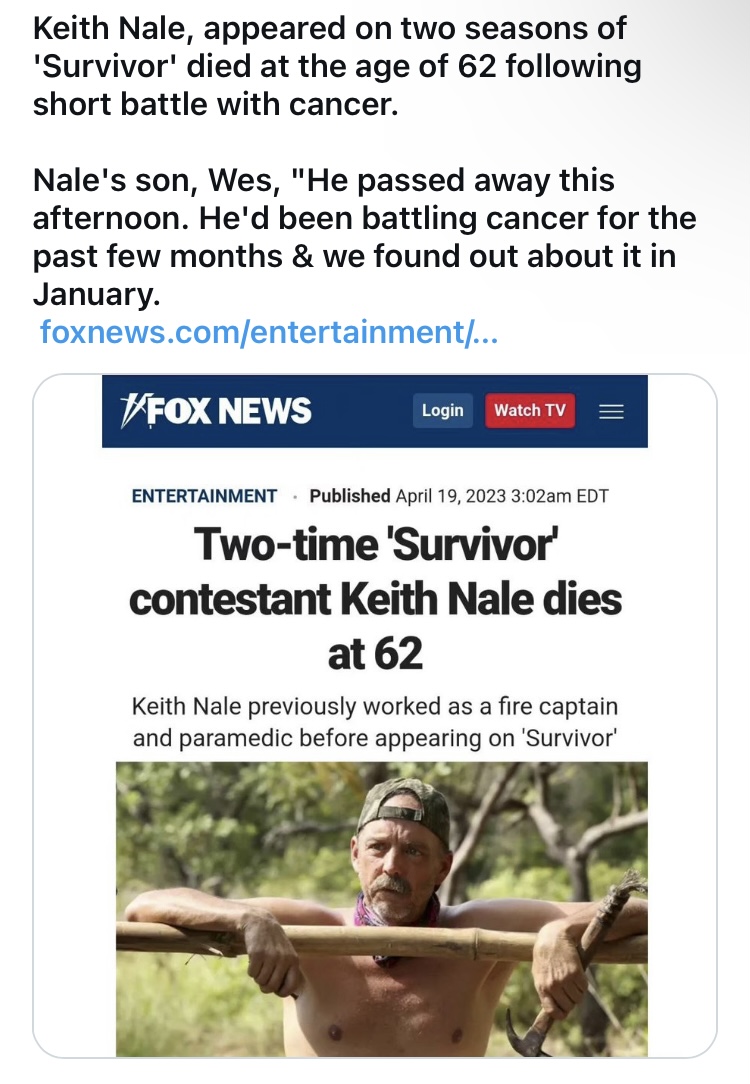Open the foxnews.com/entertainment link
Screen dimensions: 750x1084
tap(268, 331)
